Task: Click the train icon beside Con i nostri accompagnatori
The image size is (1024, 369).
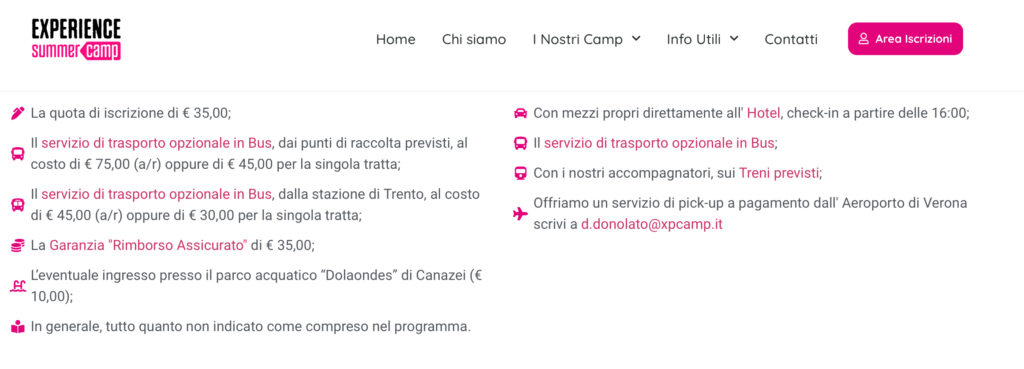Action: 520,173
